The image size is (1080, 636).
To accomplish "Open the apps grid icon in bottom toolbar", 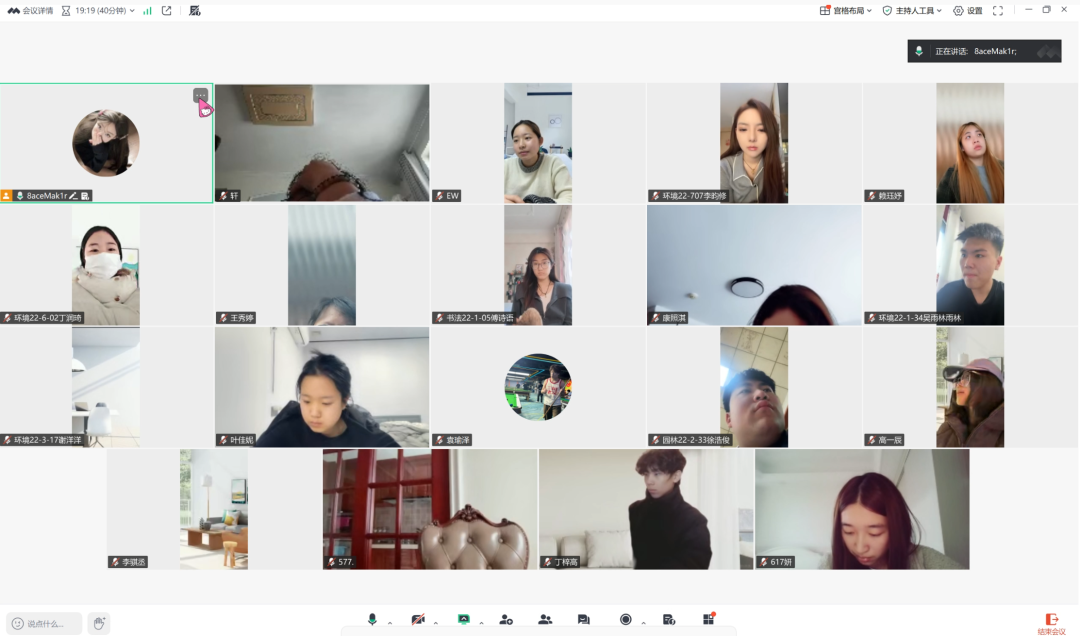I will [x=708, y=620].
